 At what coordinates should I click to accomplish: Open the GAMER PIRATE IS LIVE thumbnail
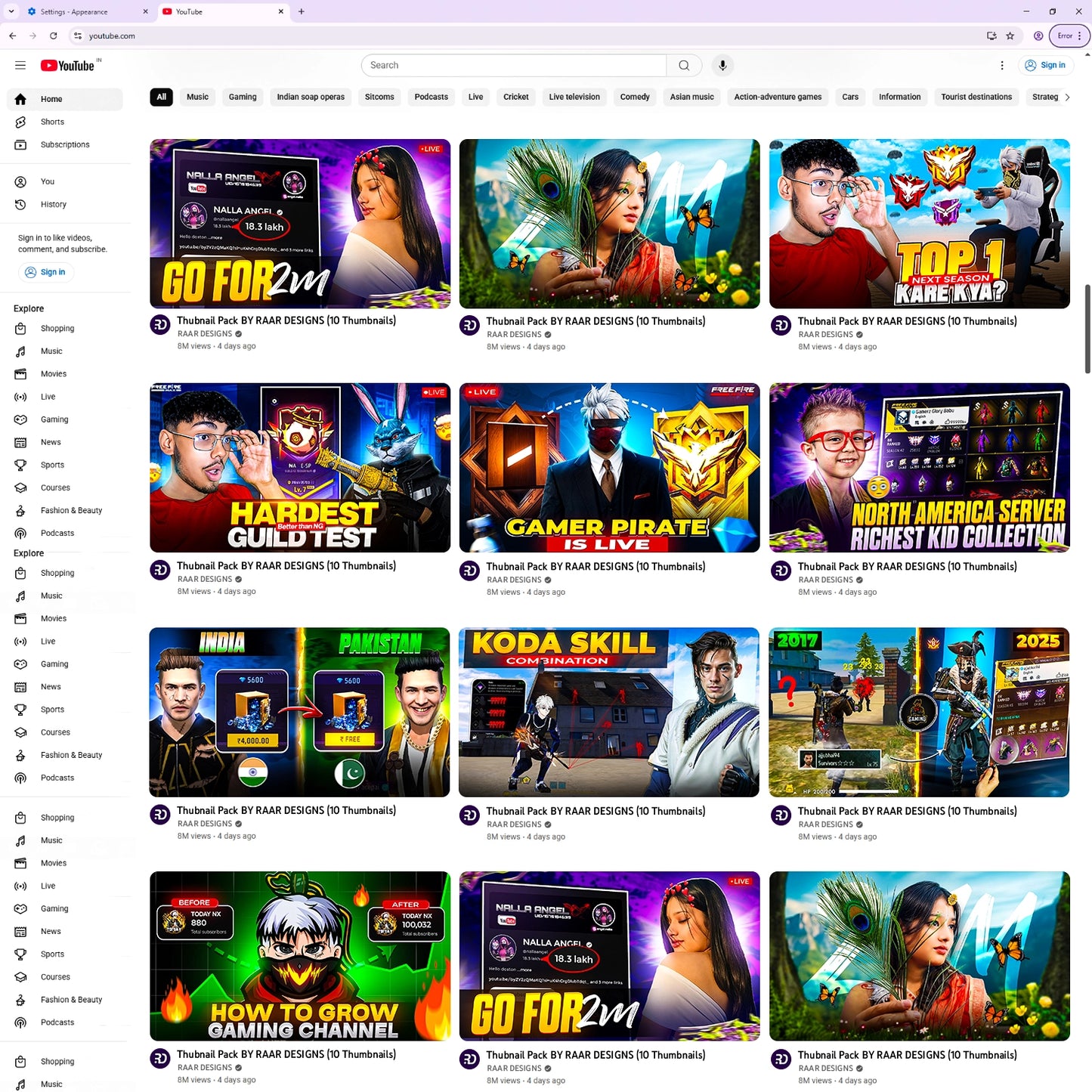coord(609,467)
